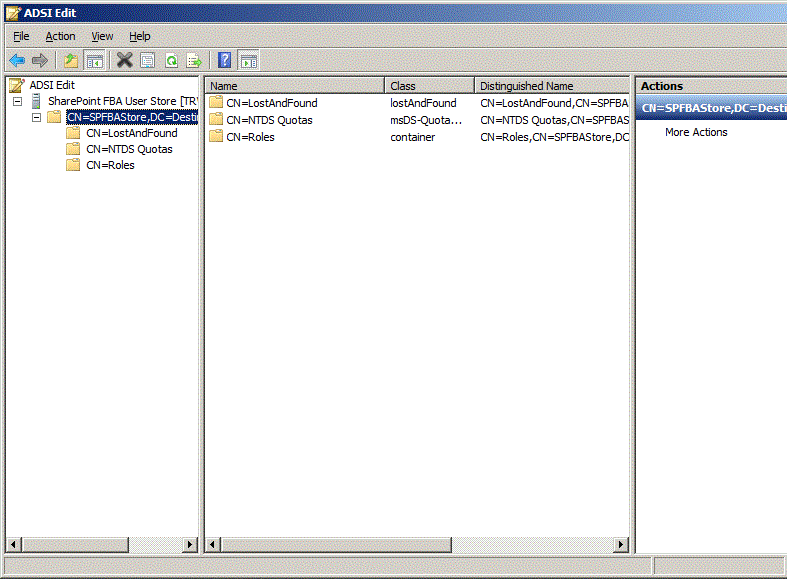Click folder icon of CN=SPFBAStore tree node
The width and height of the screenshot is (787, 579).
(54, 117)
